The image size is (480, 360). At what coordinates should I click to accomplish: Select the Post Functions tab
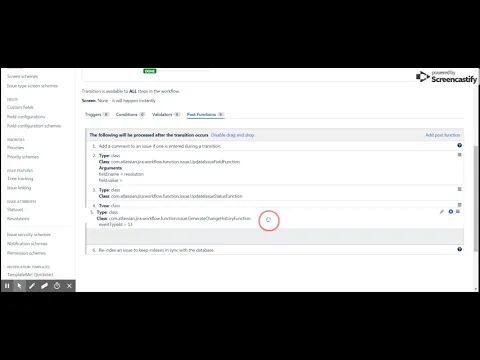205,114
